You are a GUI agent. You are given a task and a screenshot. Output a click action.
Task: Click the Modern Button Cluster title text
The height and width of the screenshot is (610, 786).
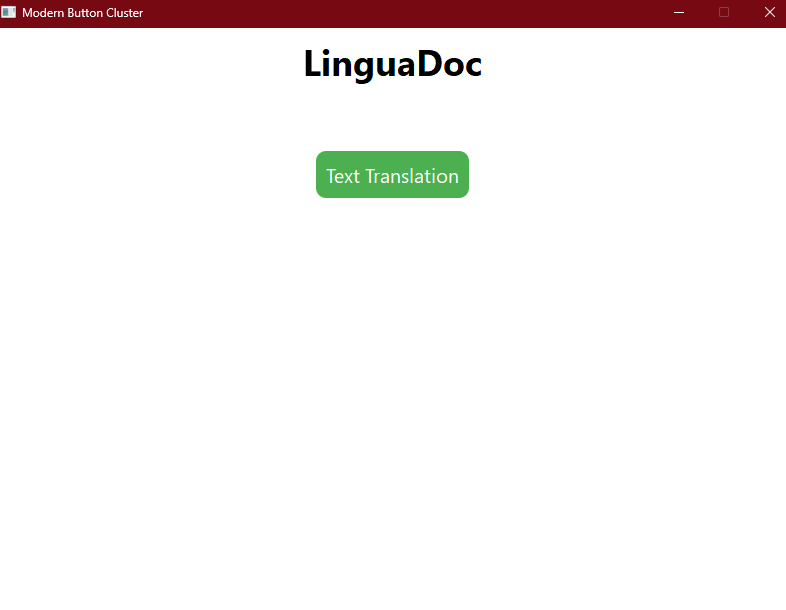(x=83, y=13)
